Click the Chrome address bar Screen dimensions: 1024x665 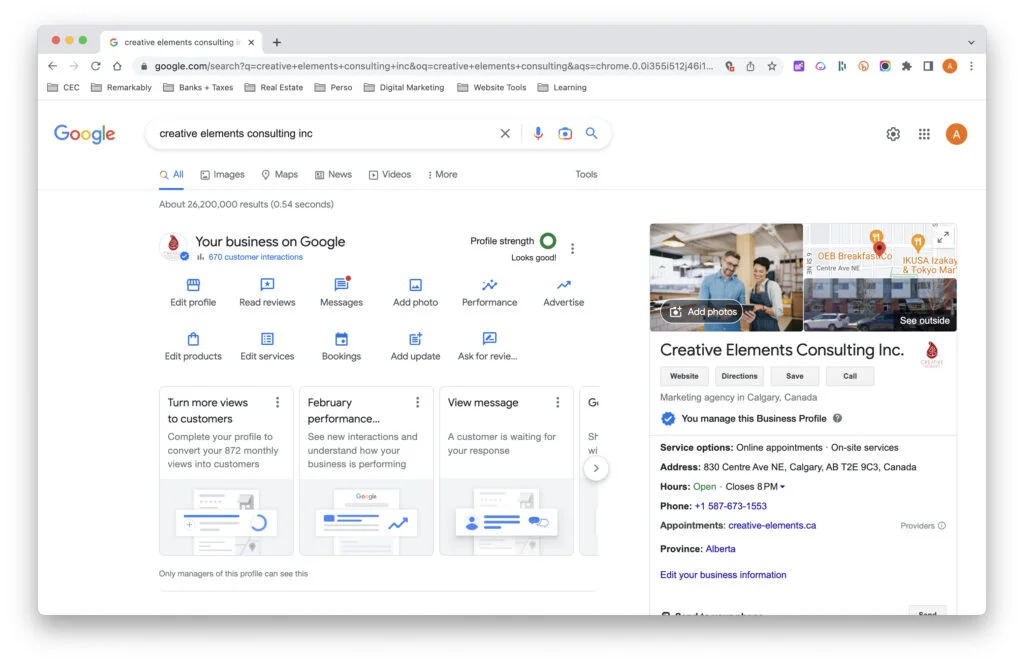pos(434,66)
